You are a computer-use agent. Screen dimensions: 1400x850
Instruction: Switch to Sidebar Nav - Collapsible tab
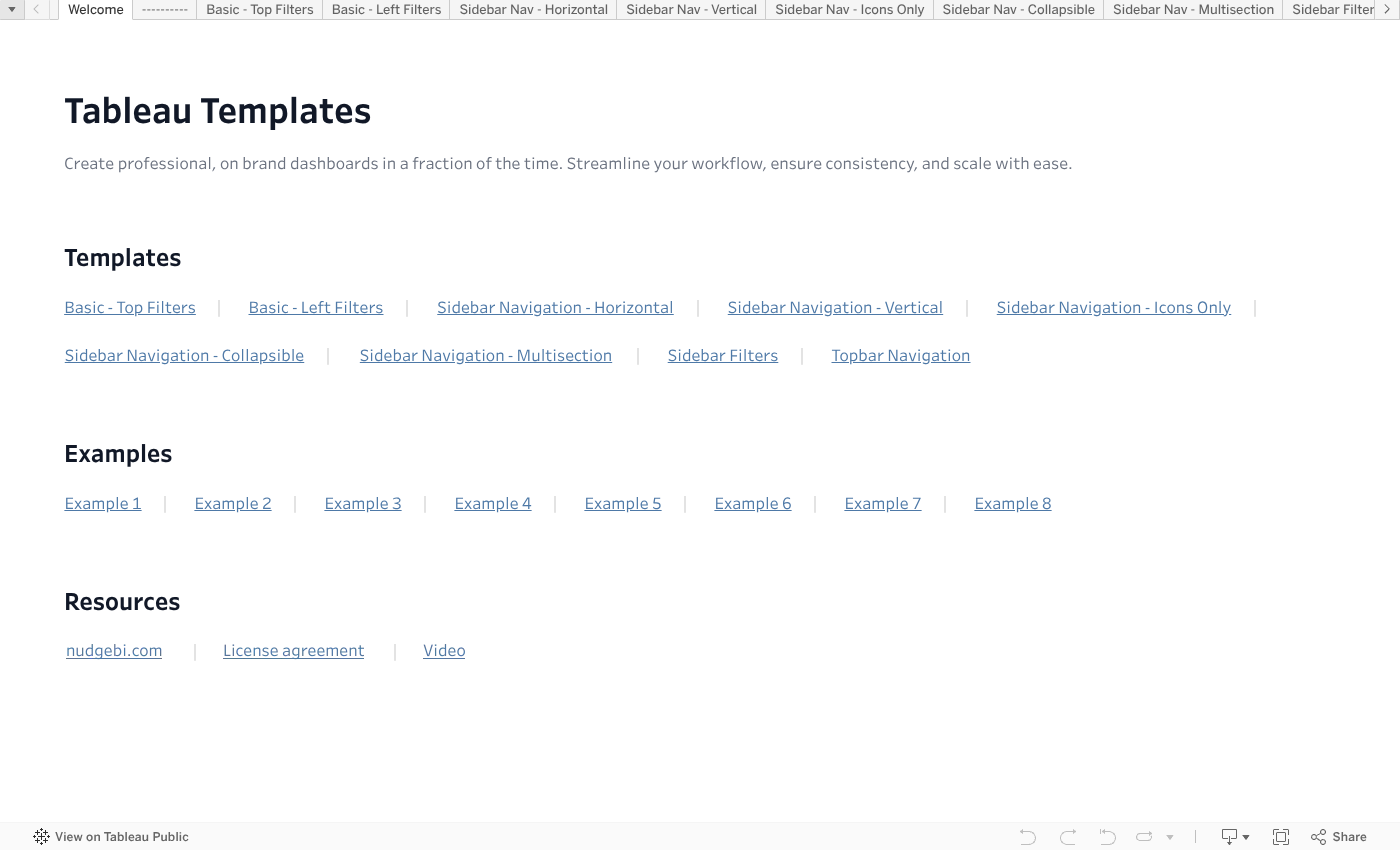coord(1018,10)
